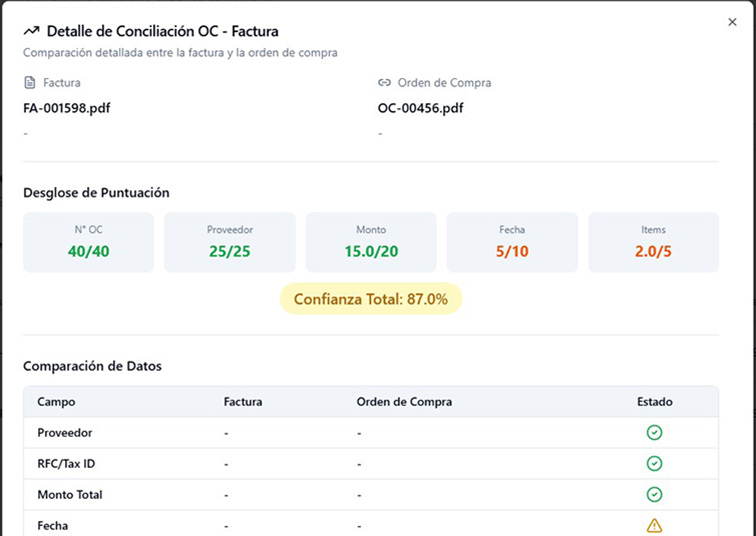The image size is (756, 536).
Task: Select the N° OC 40/40 score card
Action: click(88, 242)
